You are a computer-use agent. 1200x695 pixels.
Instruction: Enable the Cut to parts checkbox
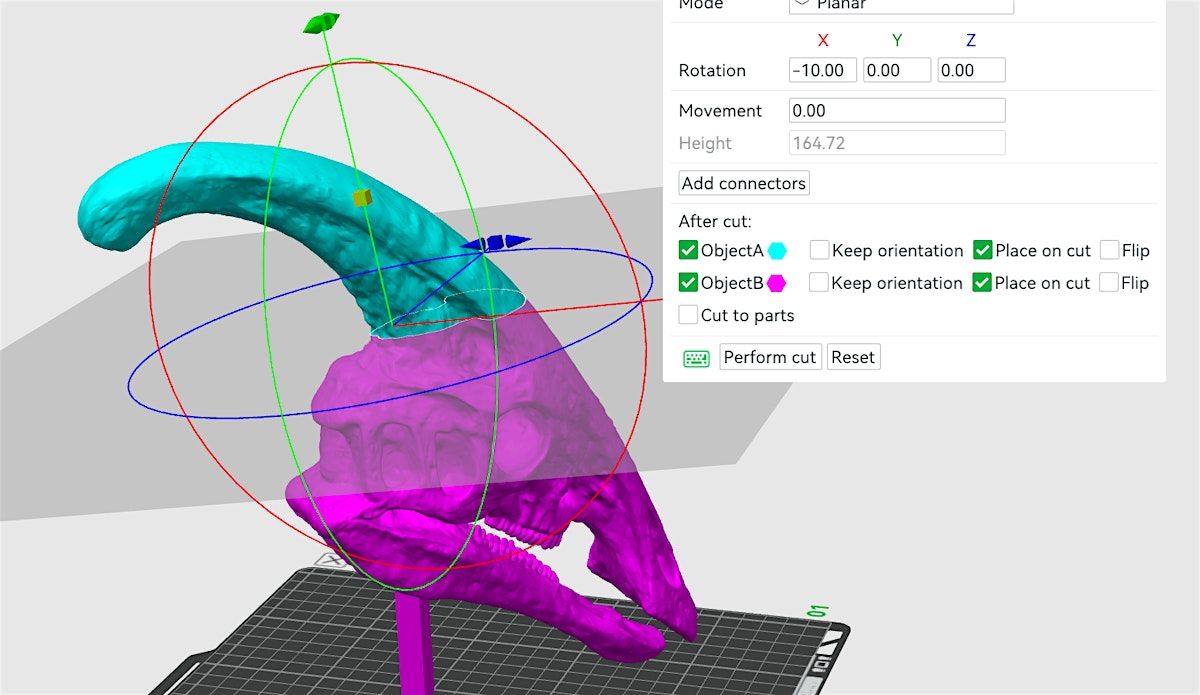pyautogui.click(x=688, y=315)
